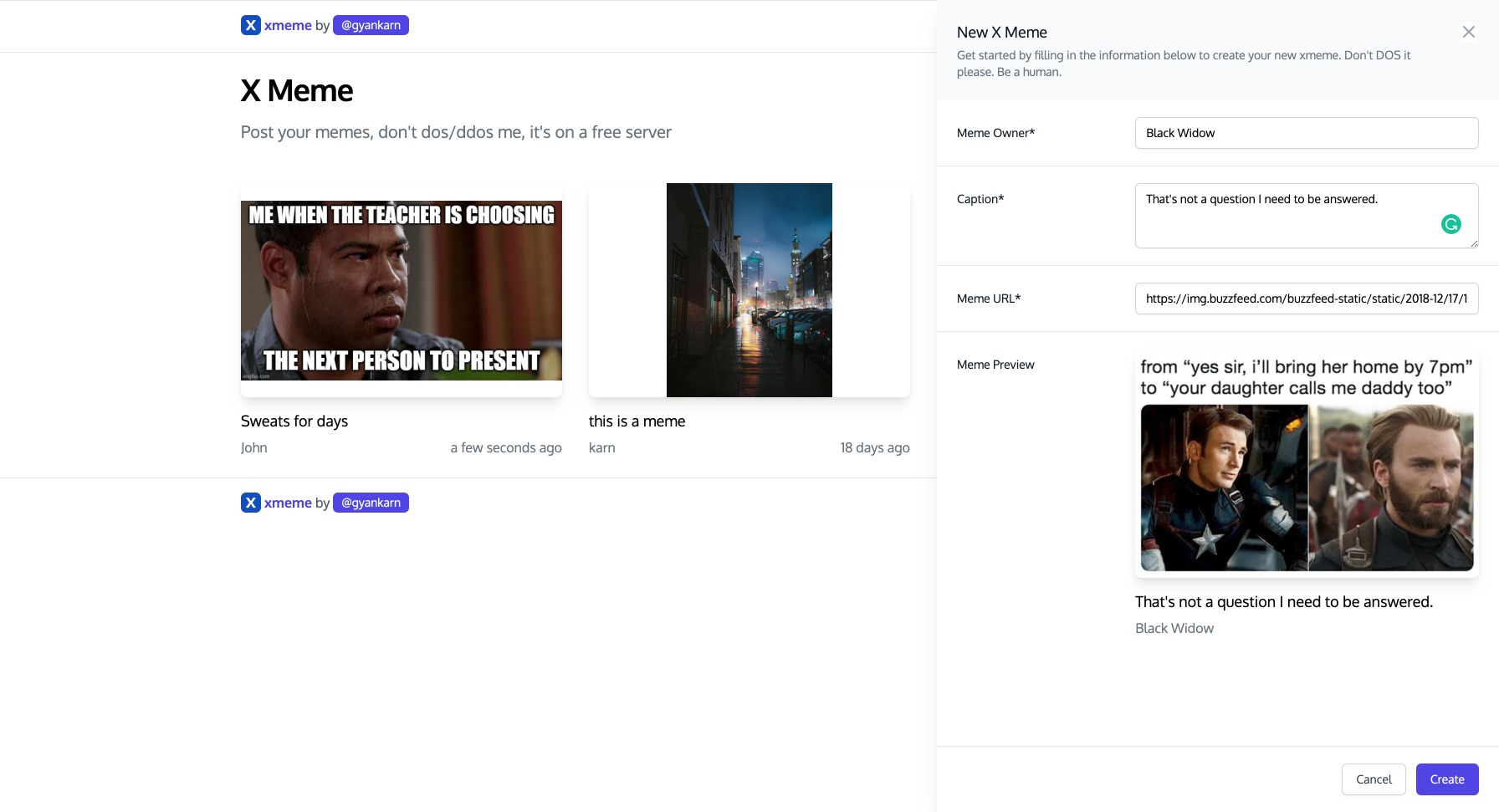Focus the Caption text area
This screenshot has height=812, width=1499.
coord(1307,216)
